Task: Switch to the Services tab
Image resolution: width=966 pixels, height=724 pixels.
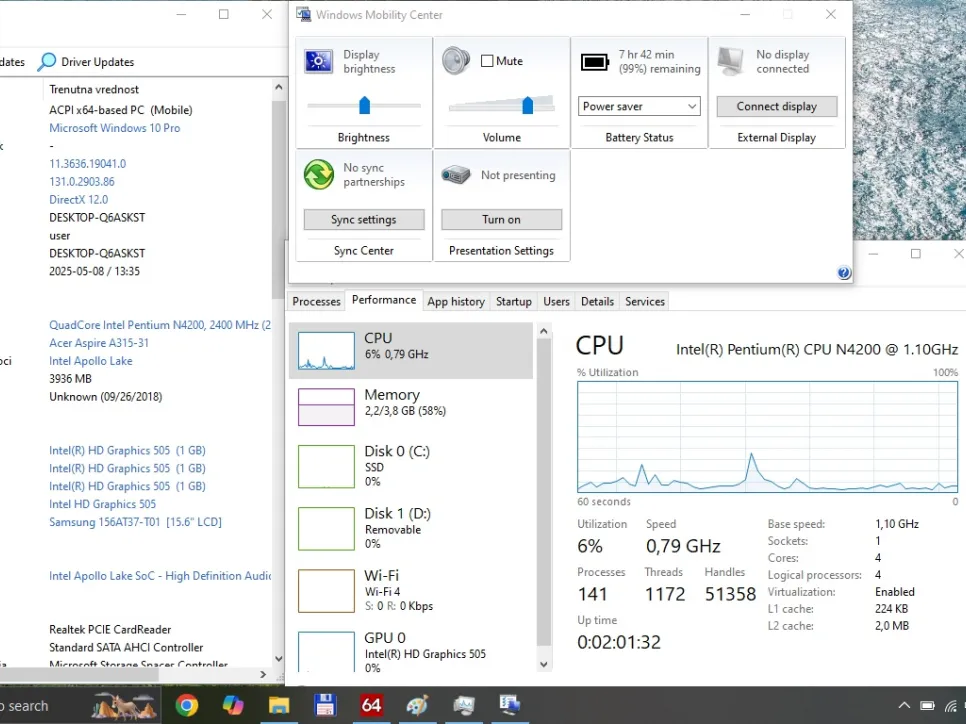Action: pyautogui.click(x=644, y=301)
